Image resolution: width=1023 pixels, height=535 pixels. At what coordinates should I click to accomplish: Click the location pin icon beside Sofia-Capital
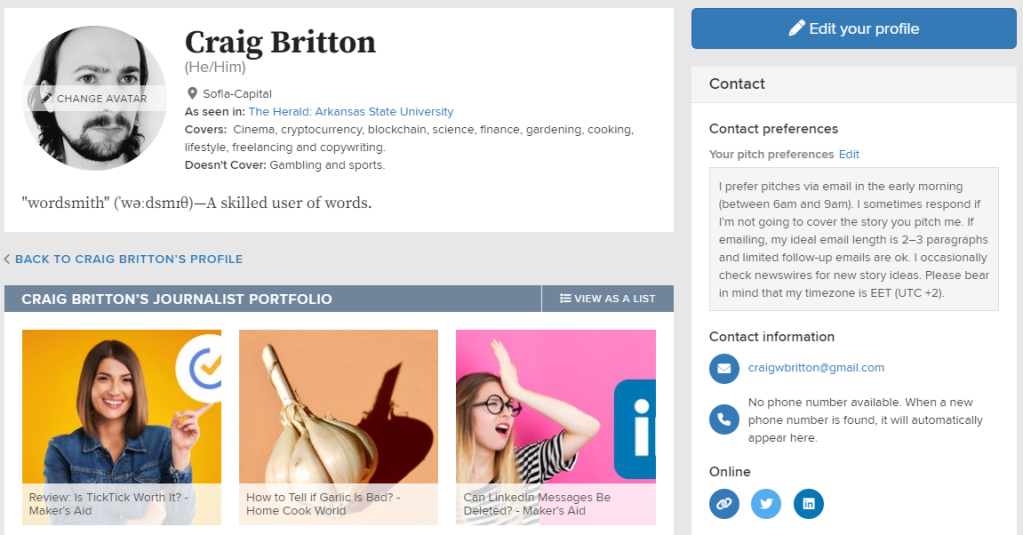click(x=191, y=94)
